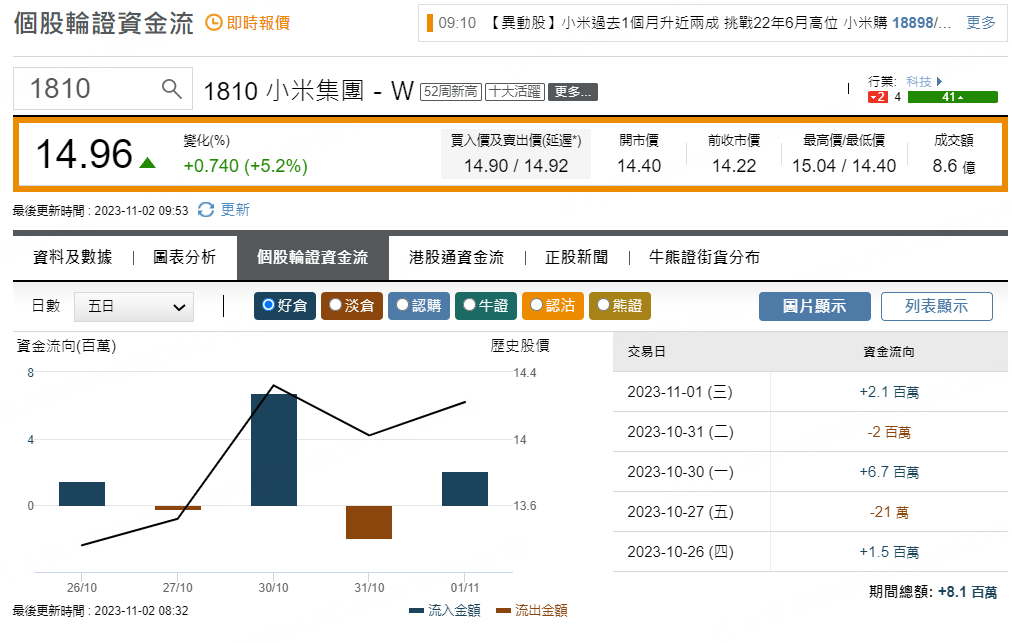The width and height of the screenshot is (1012, 643).
Task: Click the +0.740 (+5.2%) change value
Action: 245,166
